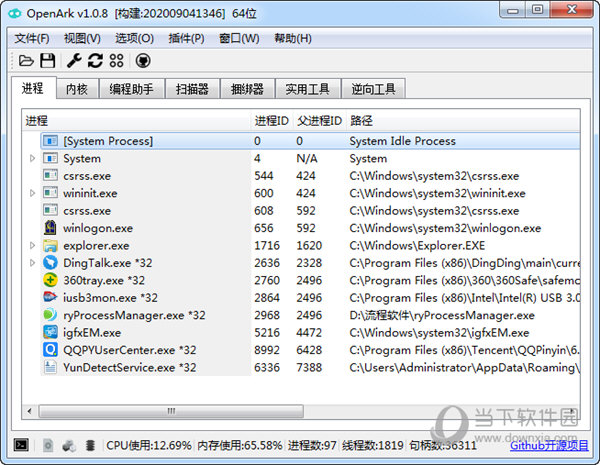
Task: Click the wininit.exe window icon
Action: [x=50, y=193]
